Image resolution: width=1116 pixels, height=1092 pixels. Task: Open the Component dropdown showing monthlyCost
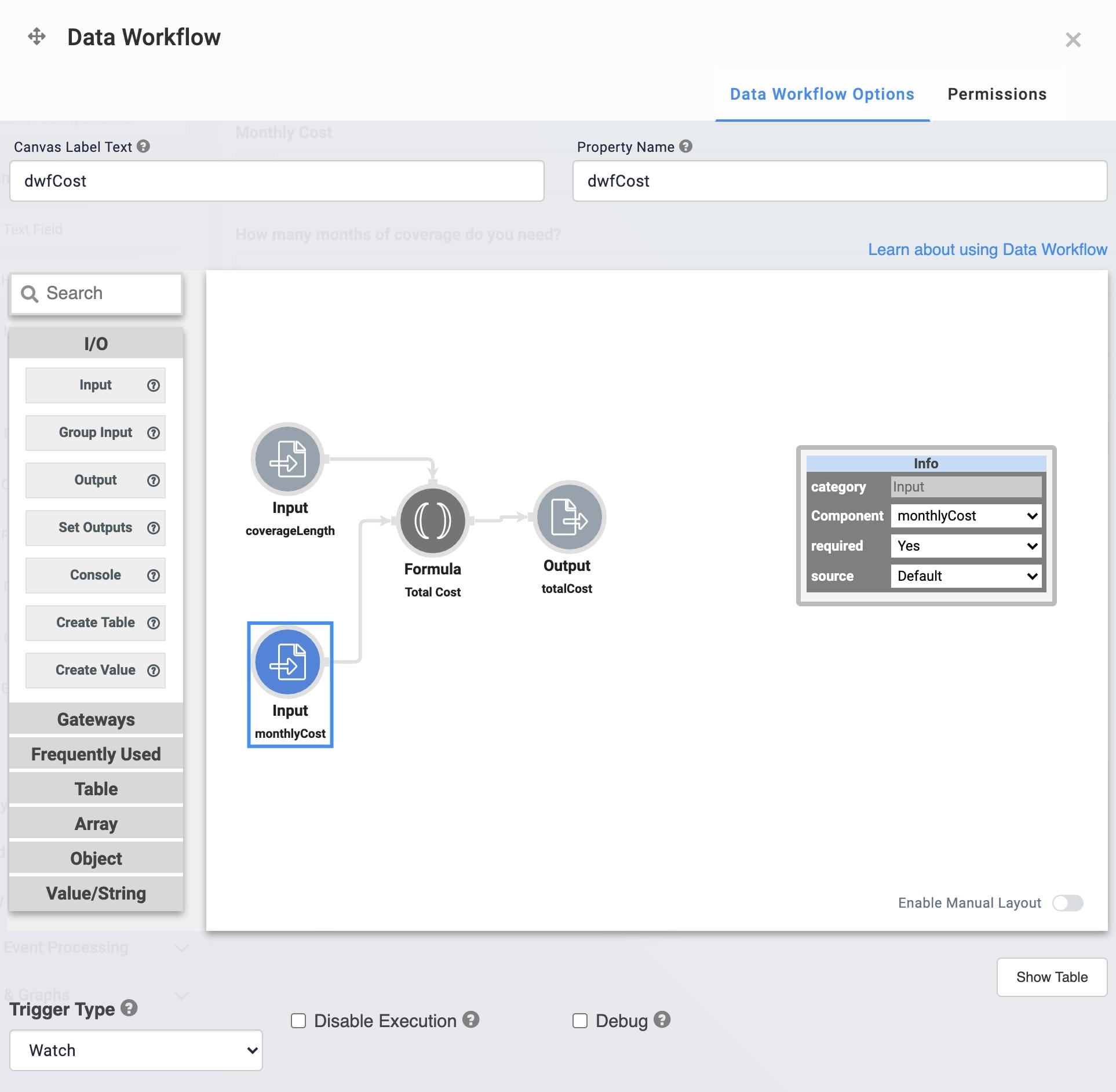click(966, 516)
